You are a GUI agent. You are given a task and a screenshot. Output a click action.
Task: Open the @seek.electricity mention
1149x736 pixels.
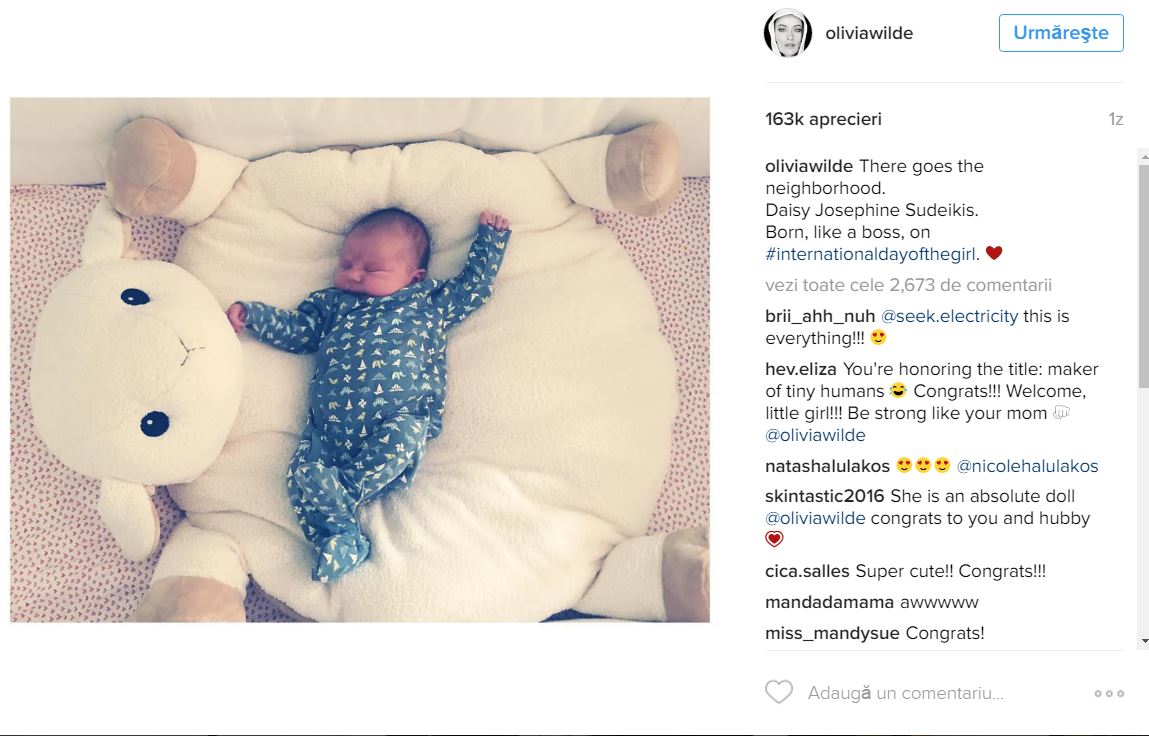pos(949,316)
